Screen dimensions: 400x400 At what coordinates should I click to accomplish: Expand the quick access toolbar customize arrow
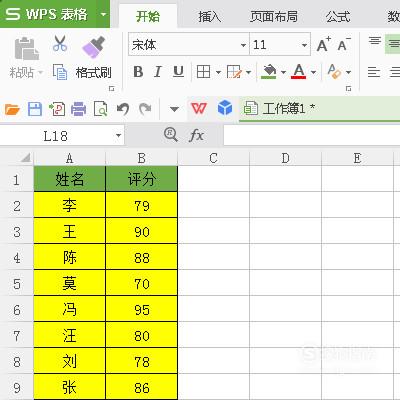point(174,109)
